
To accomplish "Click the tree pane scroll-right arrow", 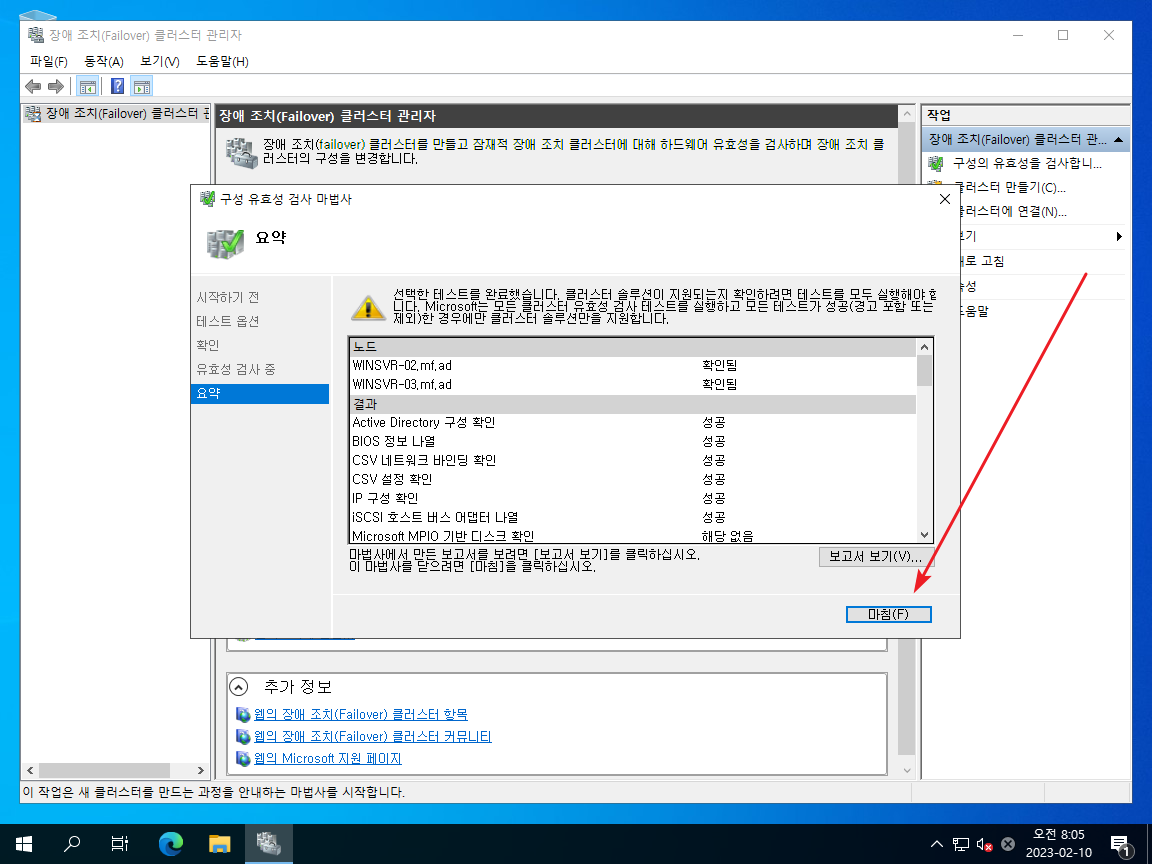I will (201, 770).
